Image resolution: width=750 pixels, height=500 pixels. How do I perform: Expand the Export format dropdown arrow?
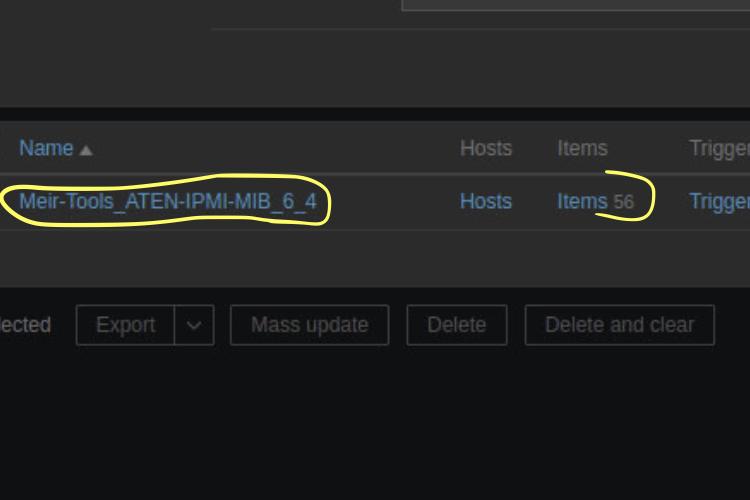[x=194, y=325]
